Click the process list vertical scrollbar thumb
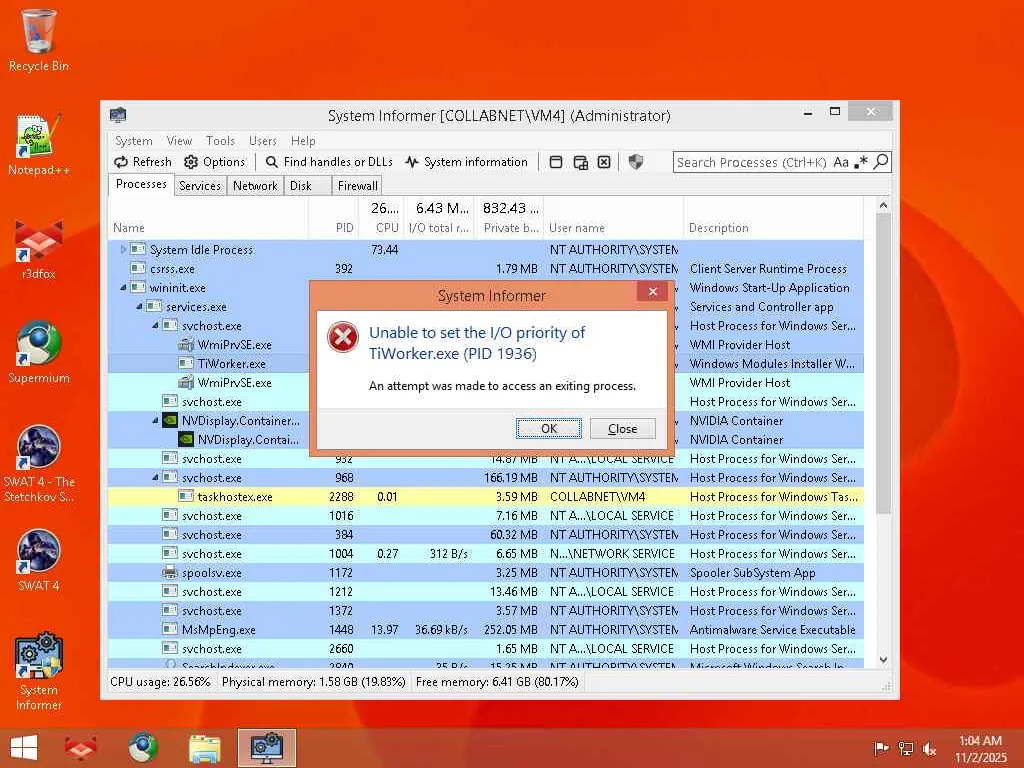The width and height of the screenshot is (1024, 768). tap(883, 363)
